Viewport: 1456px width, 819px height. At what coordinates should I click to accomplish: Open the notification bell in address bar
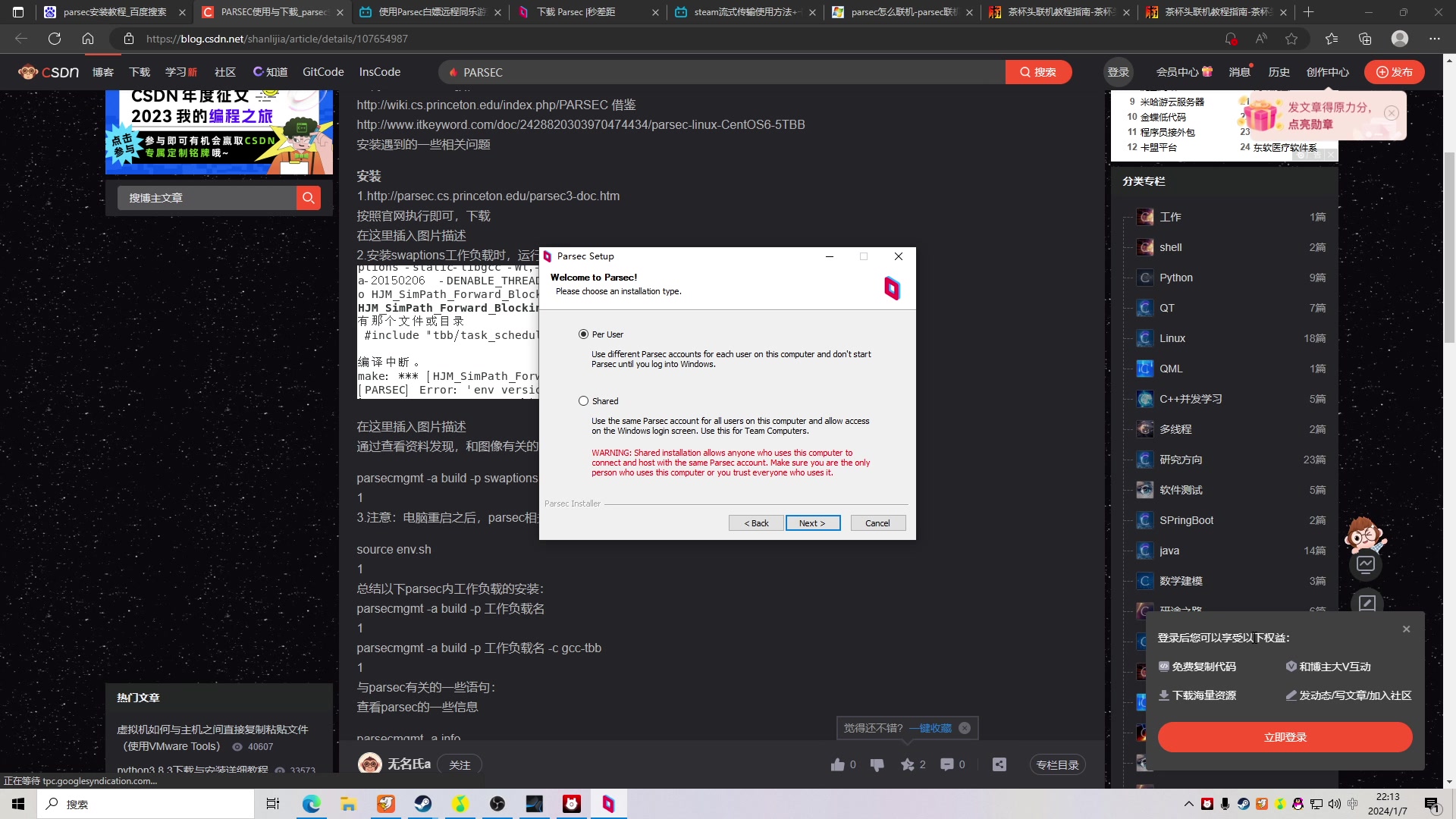1230,39
